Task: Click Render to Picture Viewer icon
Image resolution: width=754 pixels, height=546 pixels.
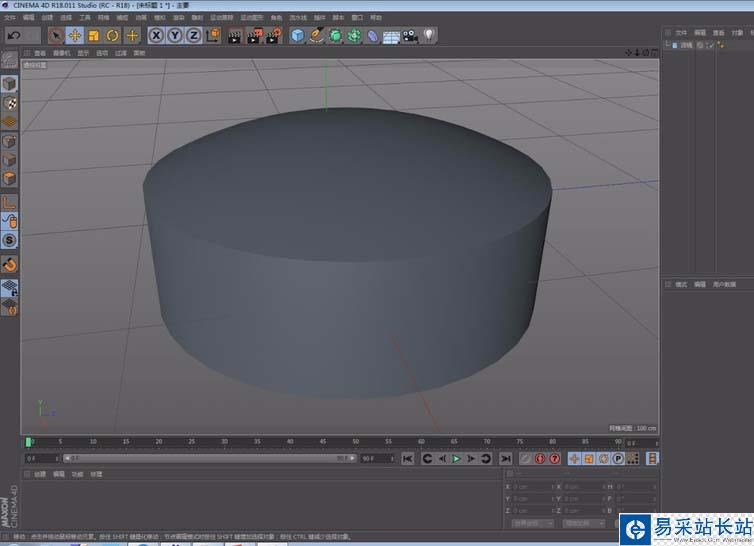Action: [x=254, y=36]
